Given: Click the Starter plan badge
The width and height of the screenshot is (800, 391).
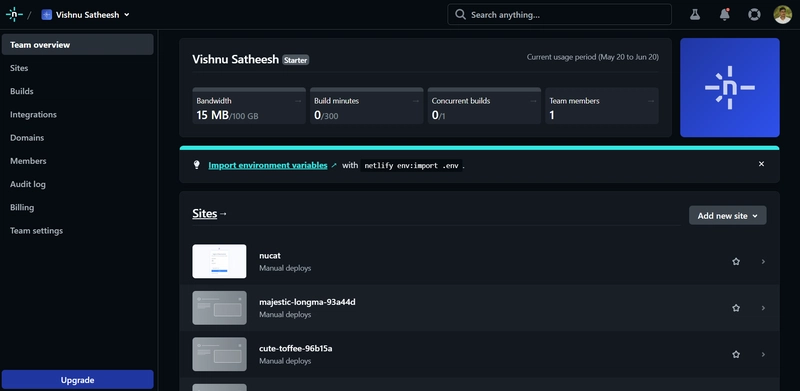Looking at the screenshot, I should (295, 60).
